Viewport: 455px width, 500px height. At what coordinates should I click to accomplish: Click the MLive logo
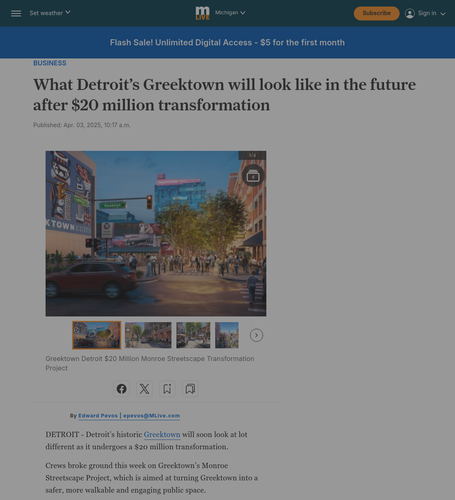coord(203,13)
